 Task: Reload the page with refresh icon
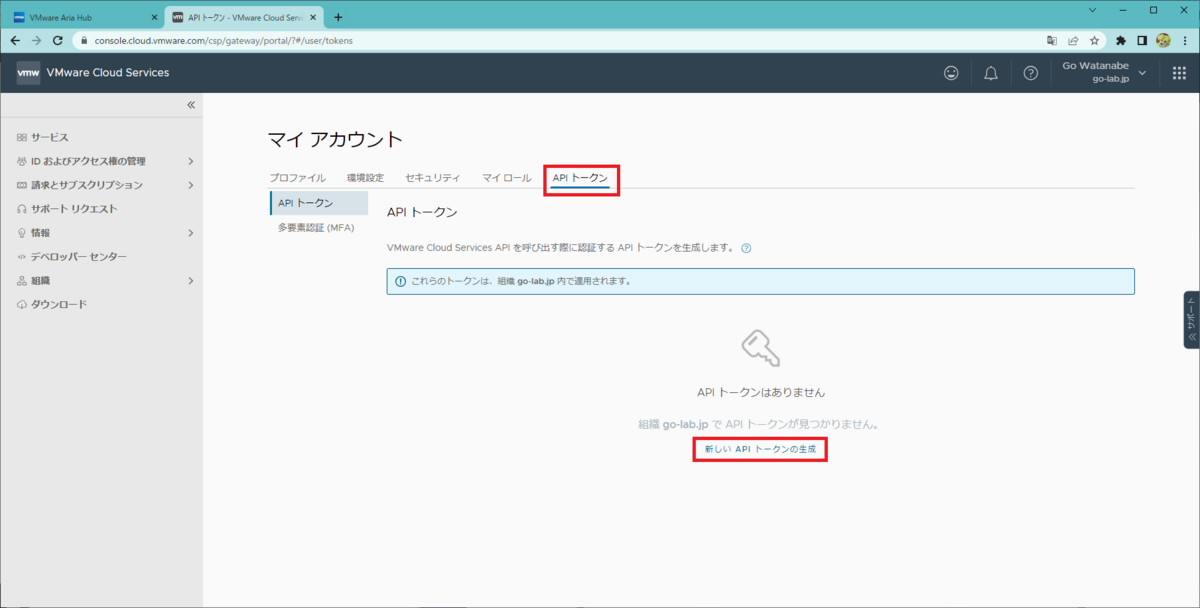tap(57, 41)
